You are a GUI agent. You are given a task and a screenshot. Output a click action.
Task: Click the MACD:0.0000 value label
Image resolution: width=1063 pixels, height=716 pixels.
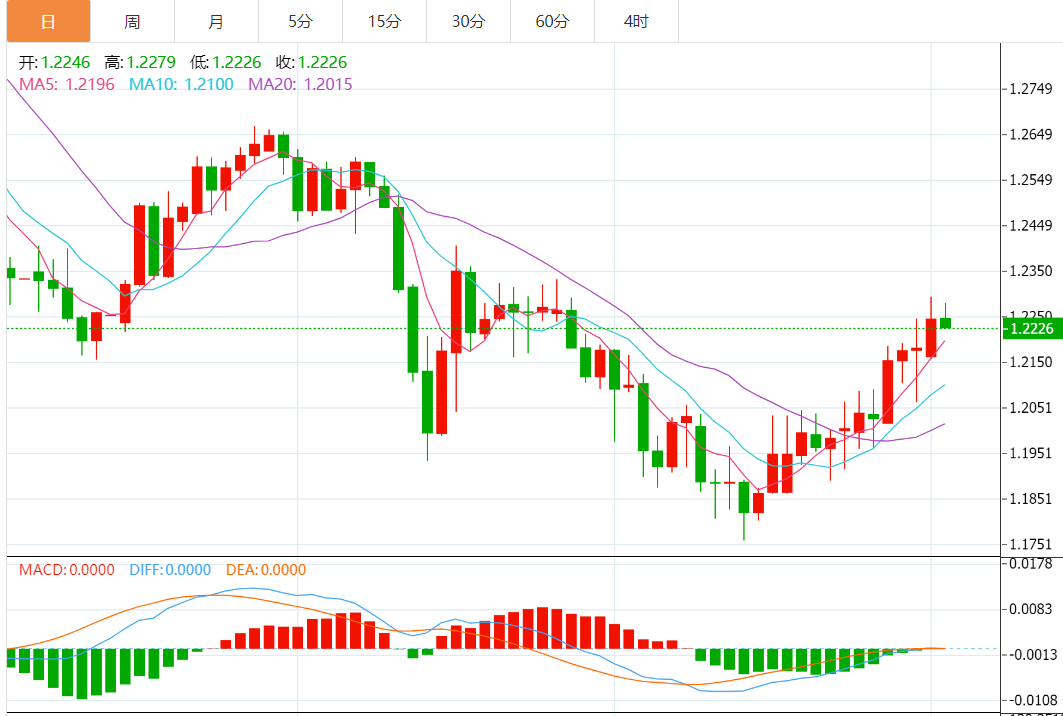66,570
